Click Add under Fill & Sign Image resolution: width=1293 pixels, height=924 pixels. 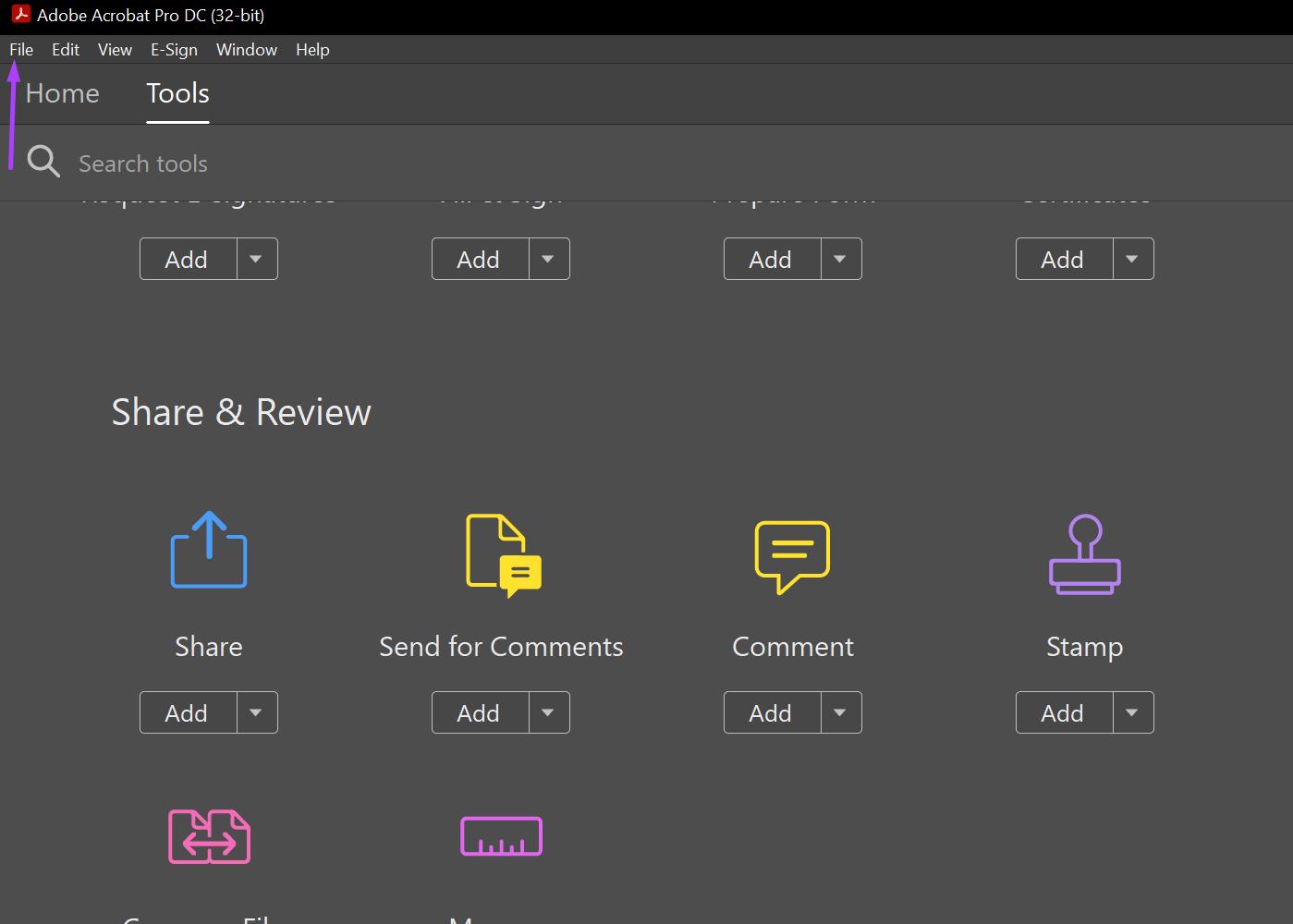click(x=478, y=259)
